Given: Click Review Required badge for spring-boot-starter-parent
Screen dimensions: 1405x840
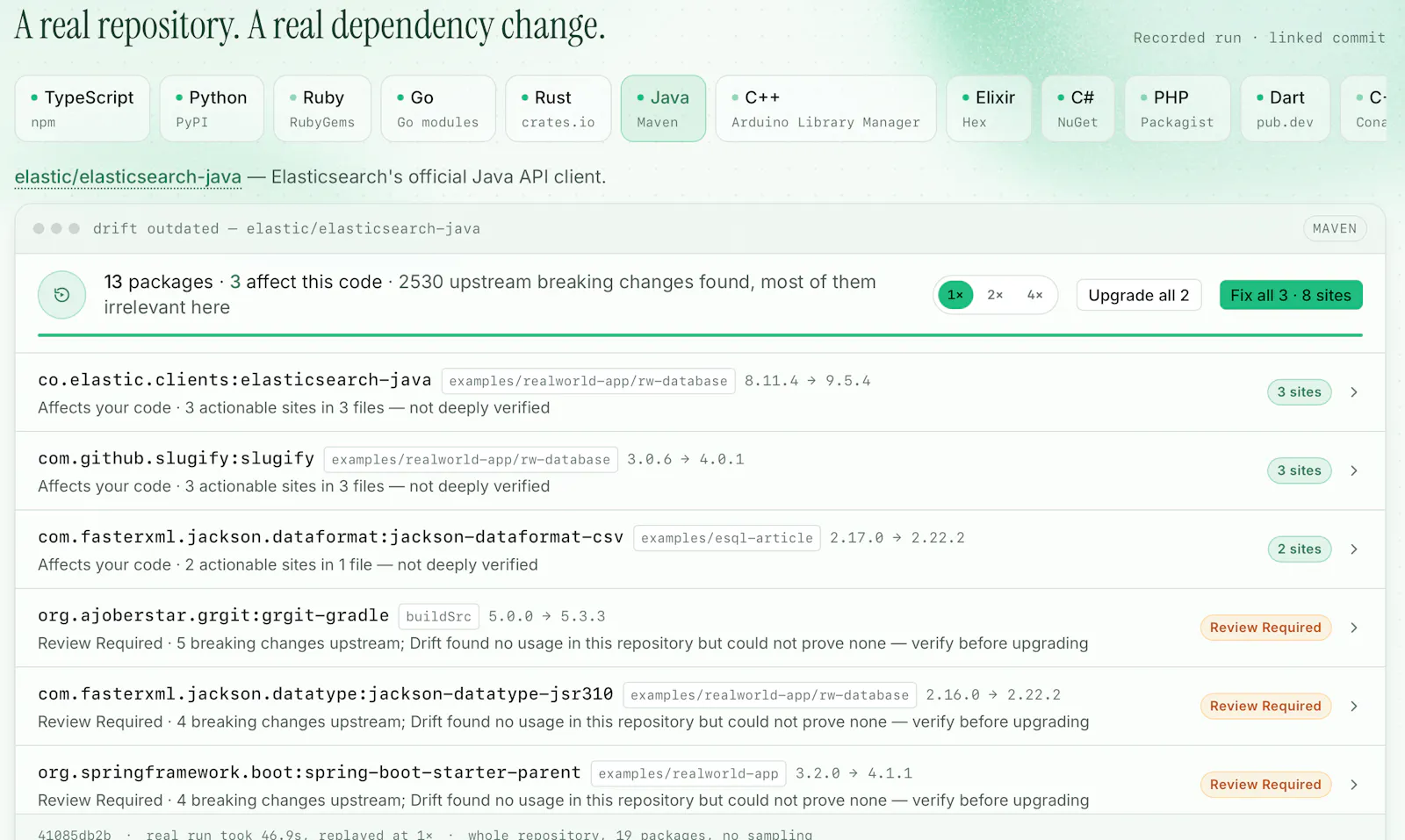Looking at the screenshot, I should [x=1265, y=785].
